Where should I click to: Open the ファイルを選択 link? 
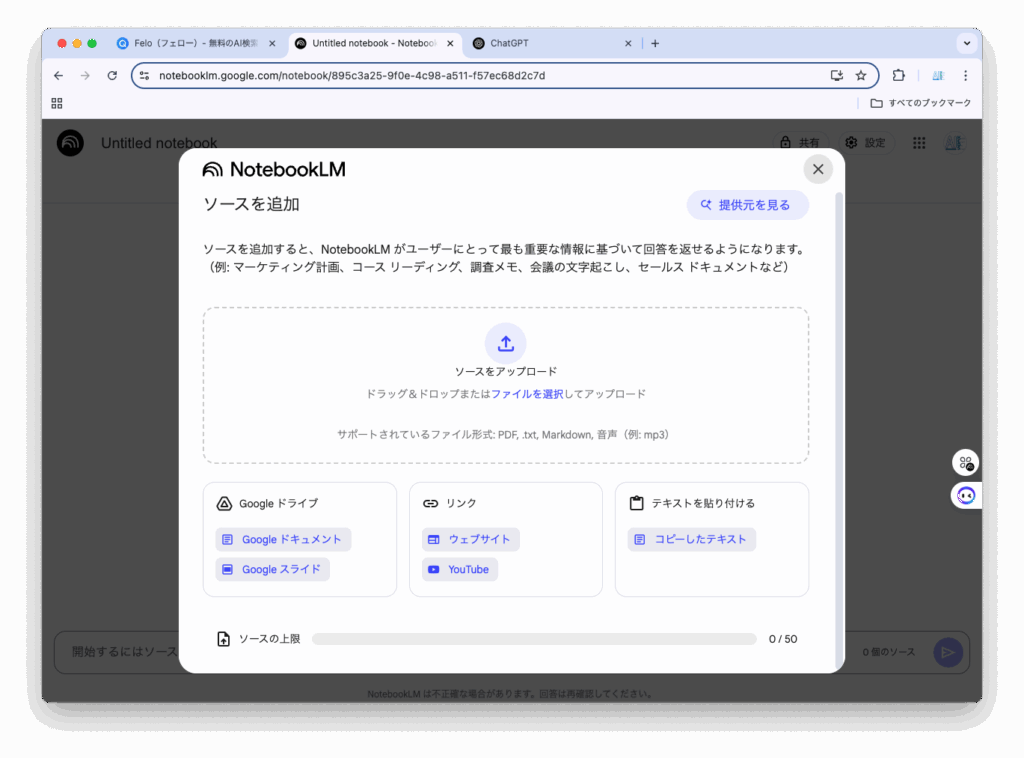coord(527,394)
